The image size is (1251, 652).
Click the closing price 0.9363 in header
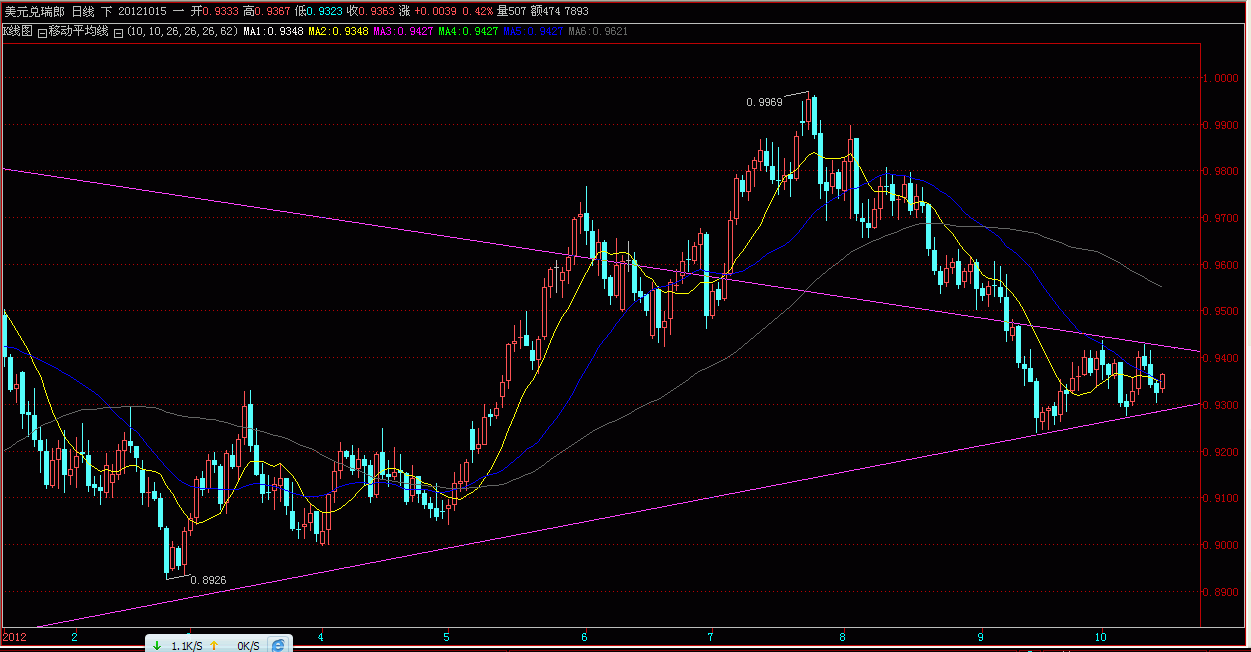point(377,11)
